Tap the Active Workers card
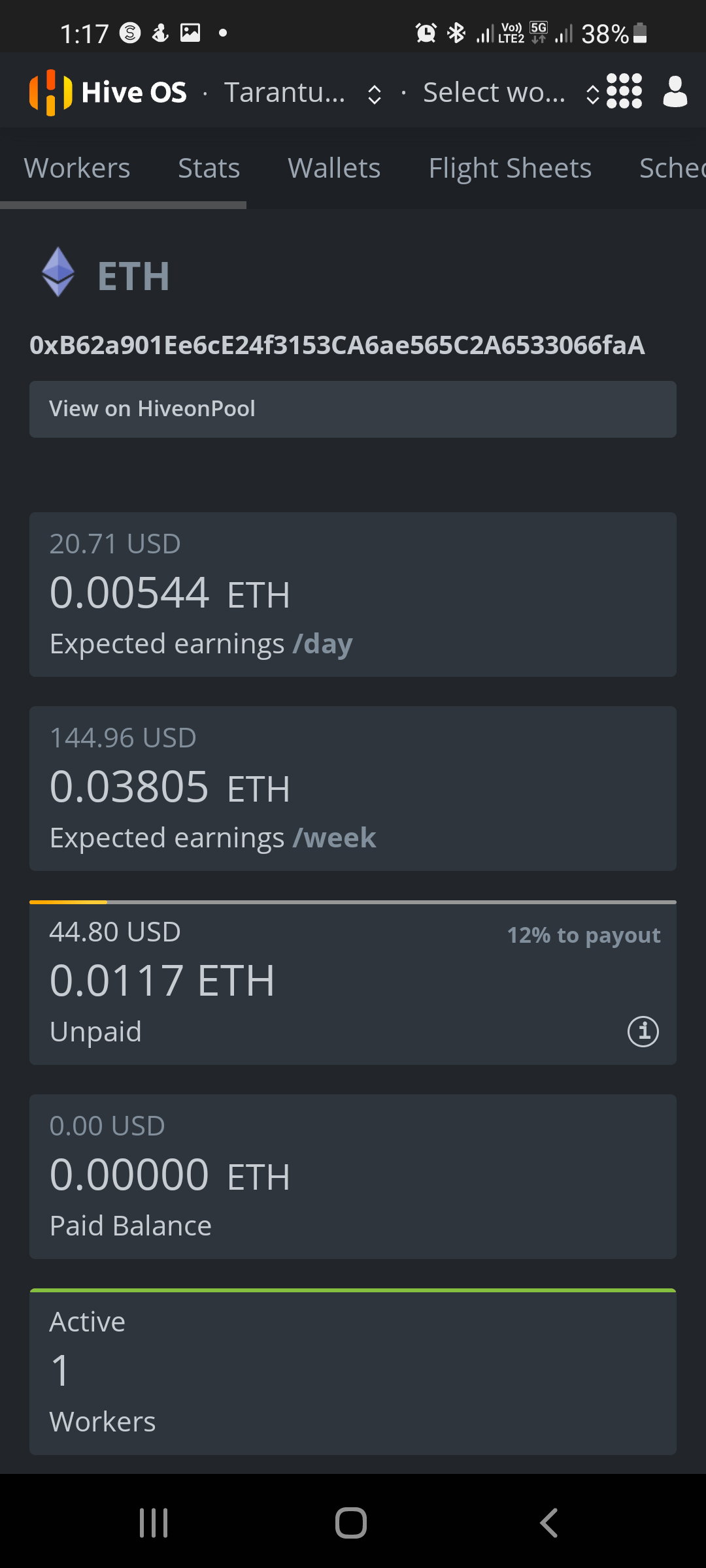This screenshot has height=1568, width=706. pos(353,1372)
